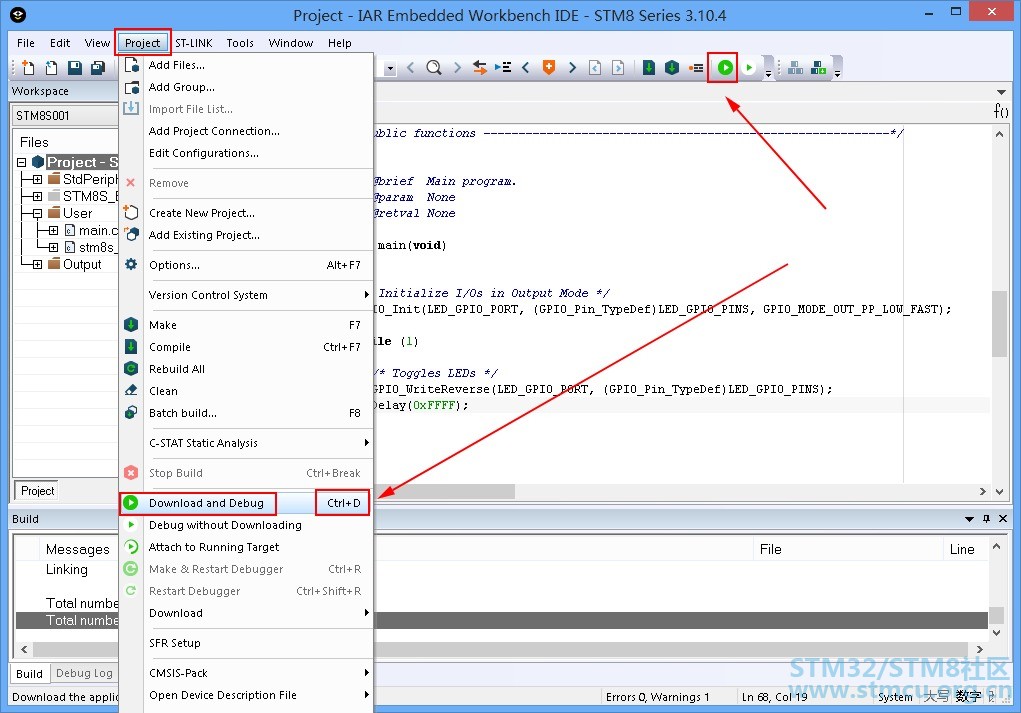
Task: Choose SFR Setup menu entry
Action: (x=246, y=643)
